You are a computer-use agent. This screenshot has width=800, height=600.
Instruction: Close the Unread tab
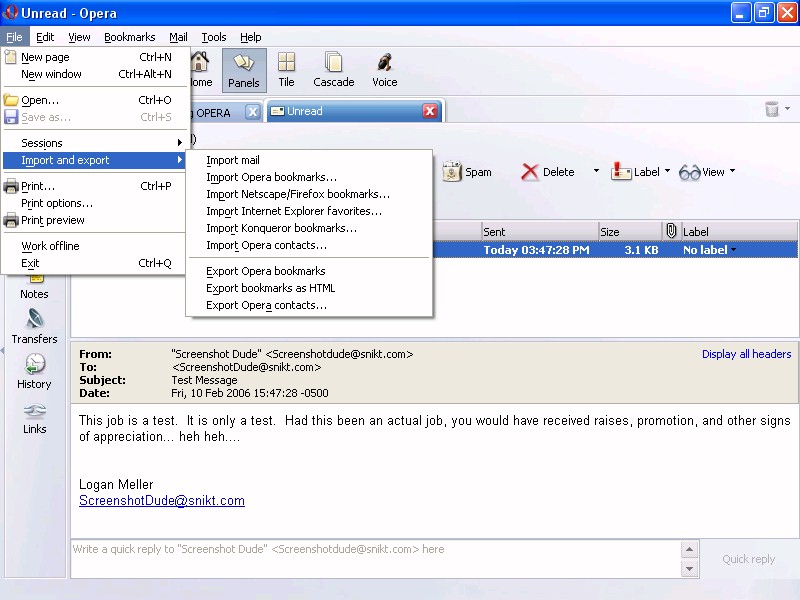click(x=430, y=111)
